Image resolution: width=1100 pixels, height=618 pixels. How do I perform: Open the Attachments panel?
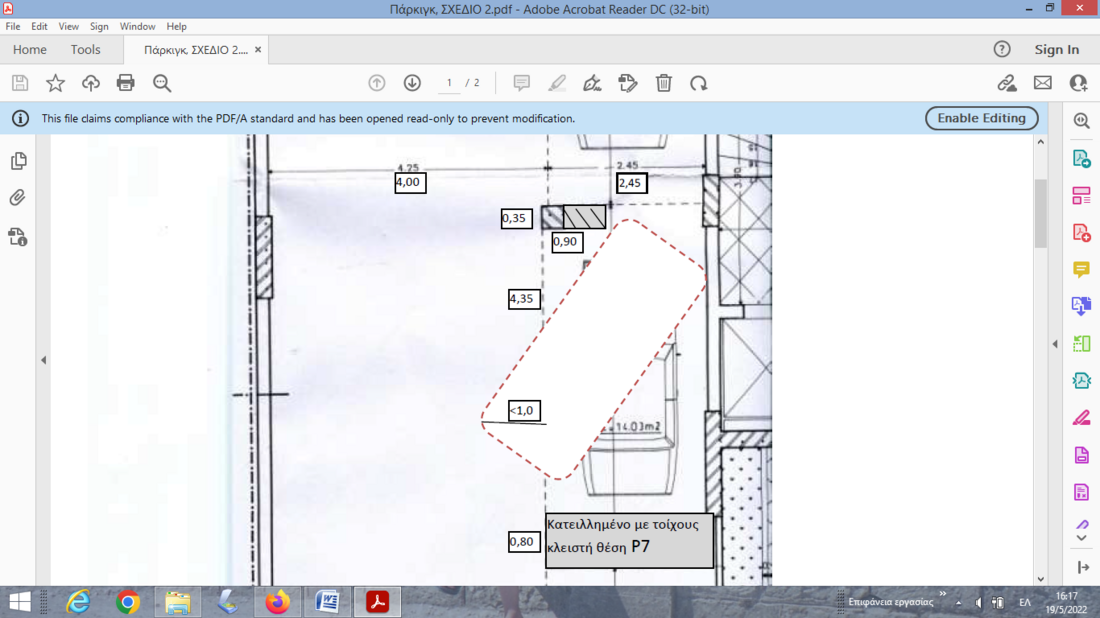click(x=16, y=198)
